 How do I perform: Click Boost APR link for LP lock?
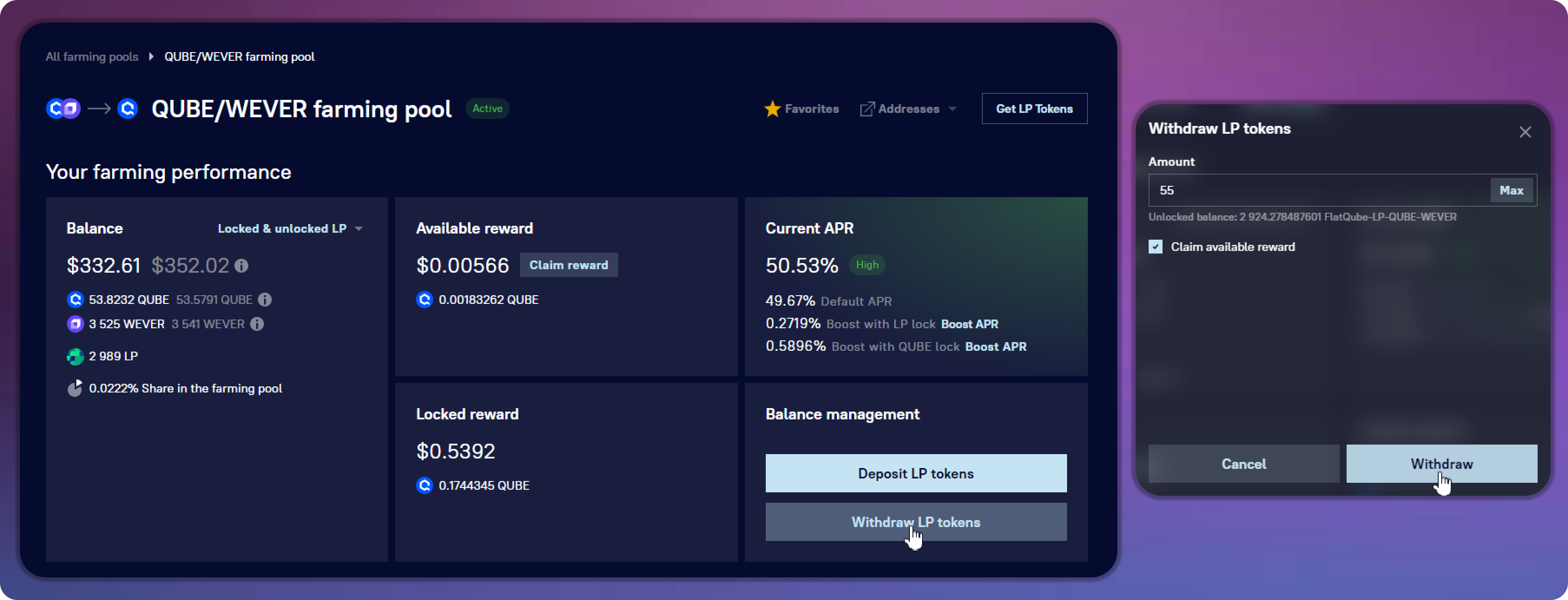(x=970, y=324)
